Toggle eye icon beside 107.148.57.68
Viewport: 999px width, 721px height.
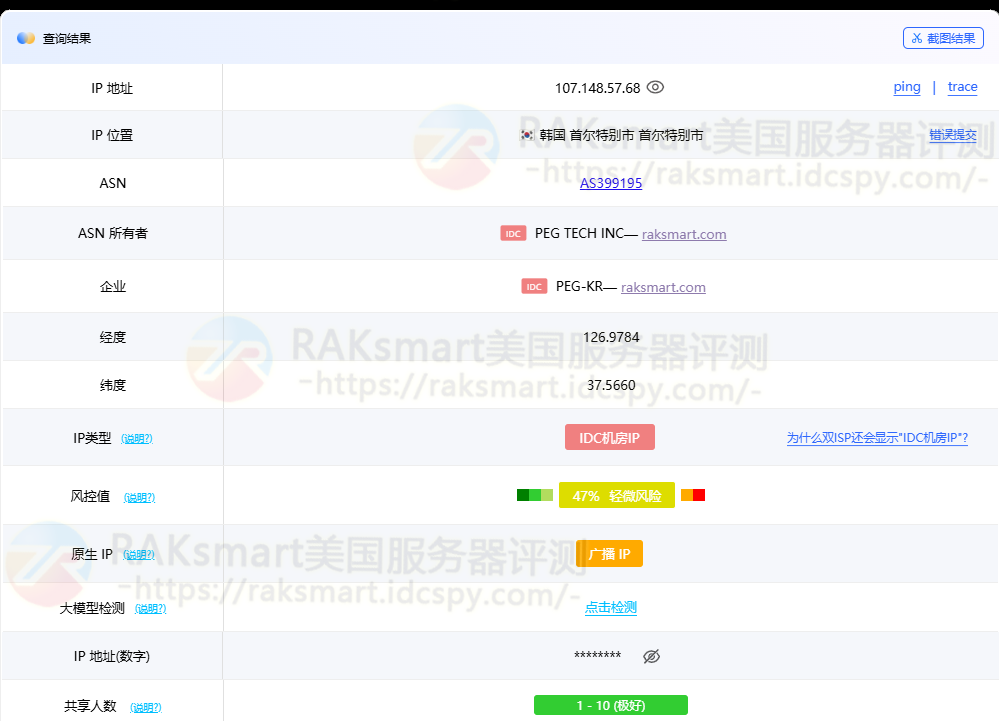pyautogui.click(x=655, y=88)
